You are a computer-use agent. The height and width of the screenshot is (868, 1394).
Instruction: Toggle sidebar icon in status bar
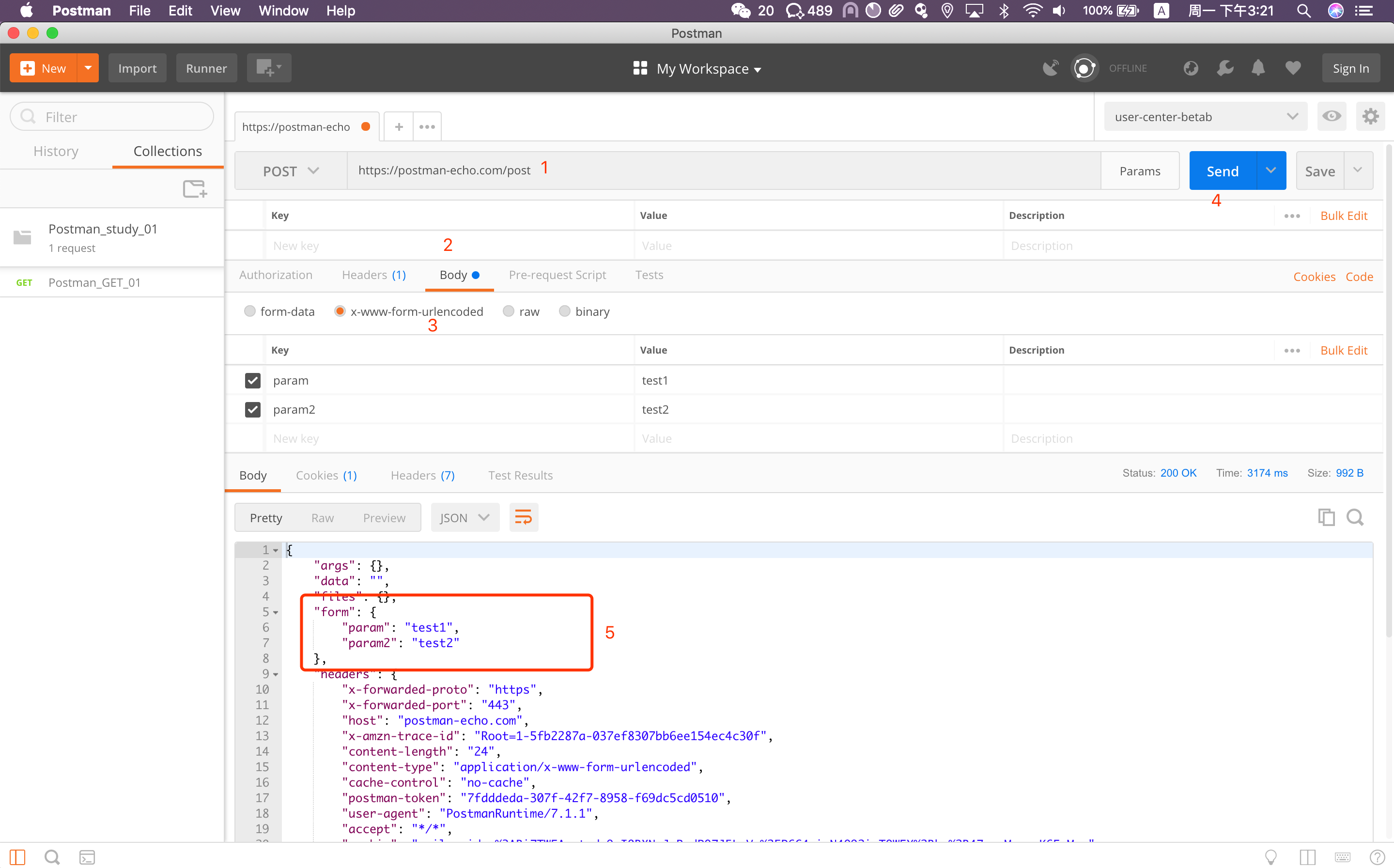click(17, 857)
